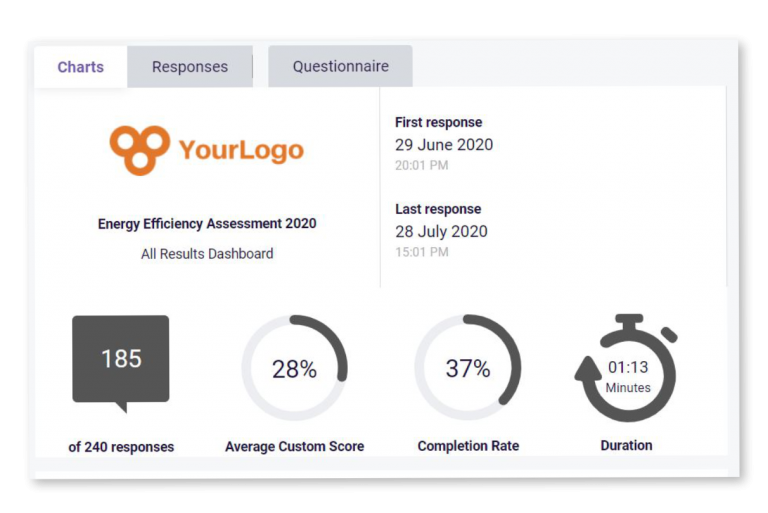Click the 185 responses speech bubble icon

click(x=121, y=360)
